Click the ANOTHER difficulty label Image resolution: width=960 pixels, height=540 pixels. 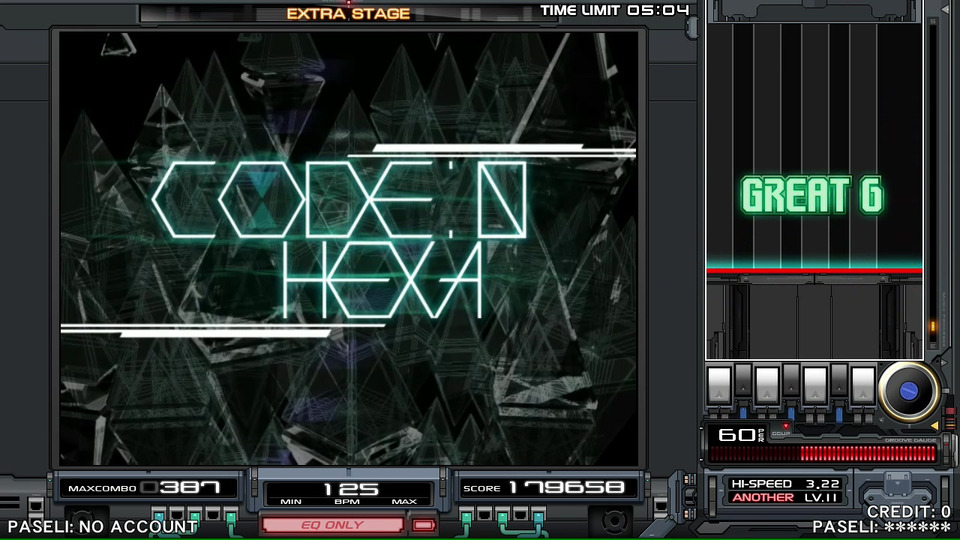pyautogui.click(x=763, y=498)
